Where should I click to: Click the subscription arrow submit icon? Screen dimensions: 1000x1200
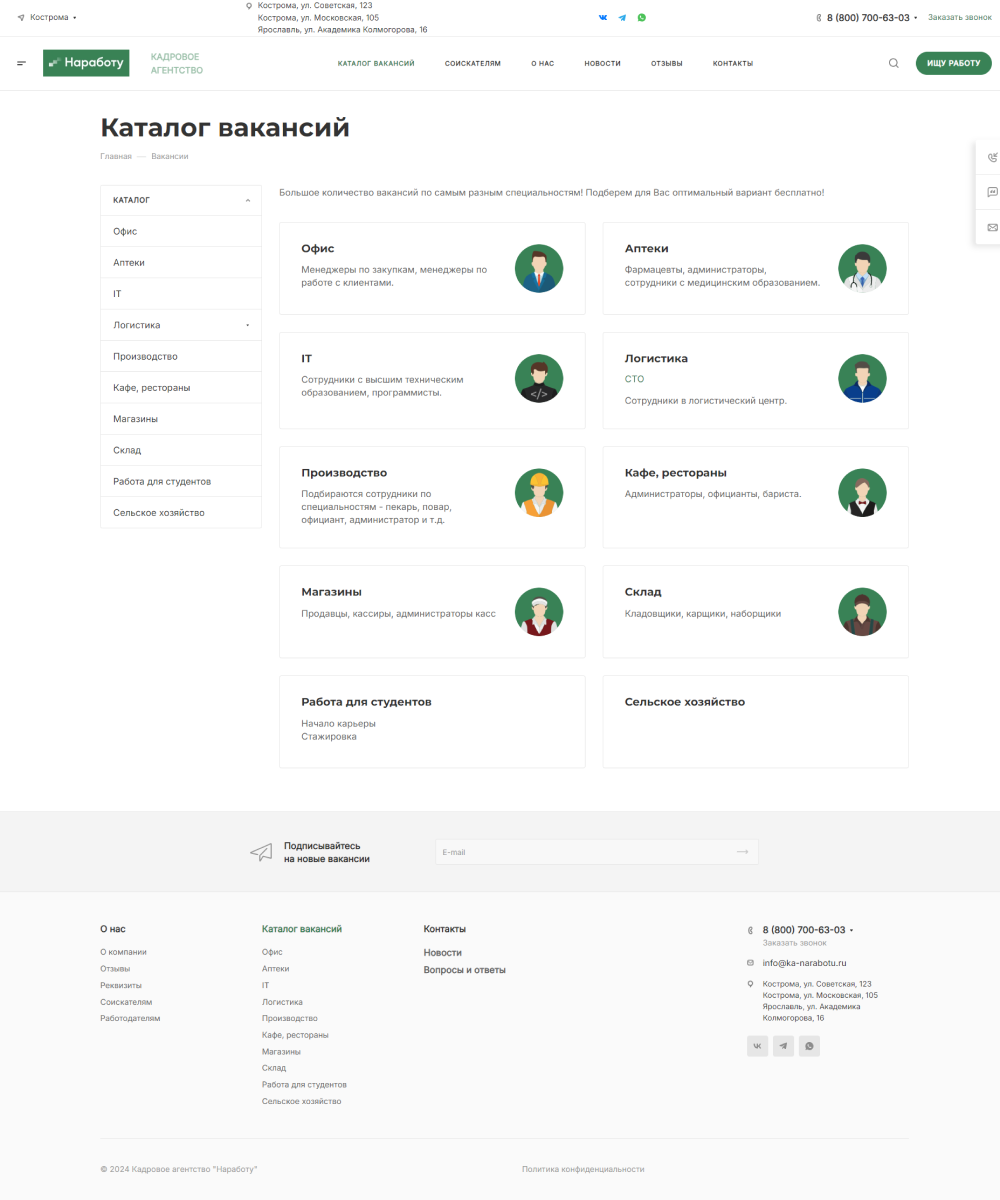click(742, 852)
